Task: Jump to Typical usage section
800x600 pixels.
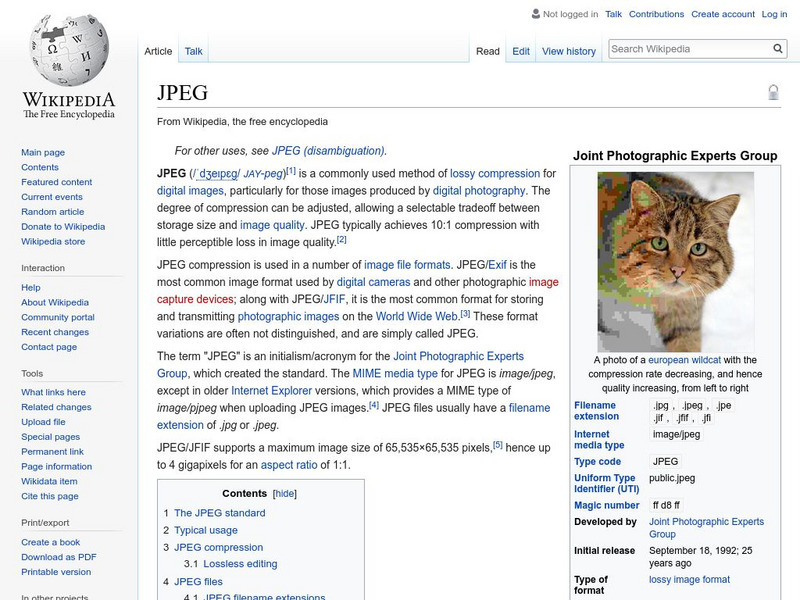Action: [206, 530]
